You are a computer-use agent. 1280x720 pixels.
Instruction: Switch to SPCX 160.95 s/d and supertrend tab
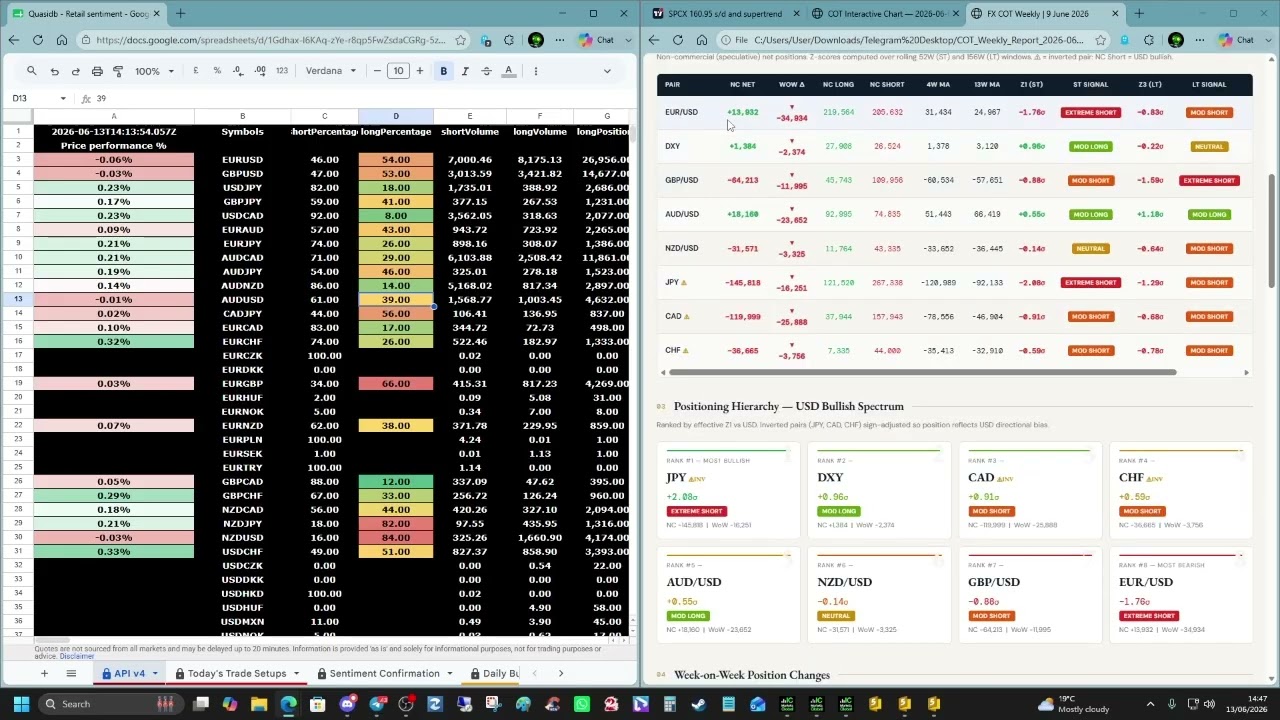click(723, 14)
